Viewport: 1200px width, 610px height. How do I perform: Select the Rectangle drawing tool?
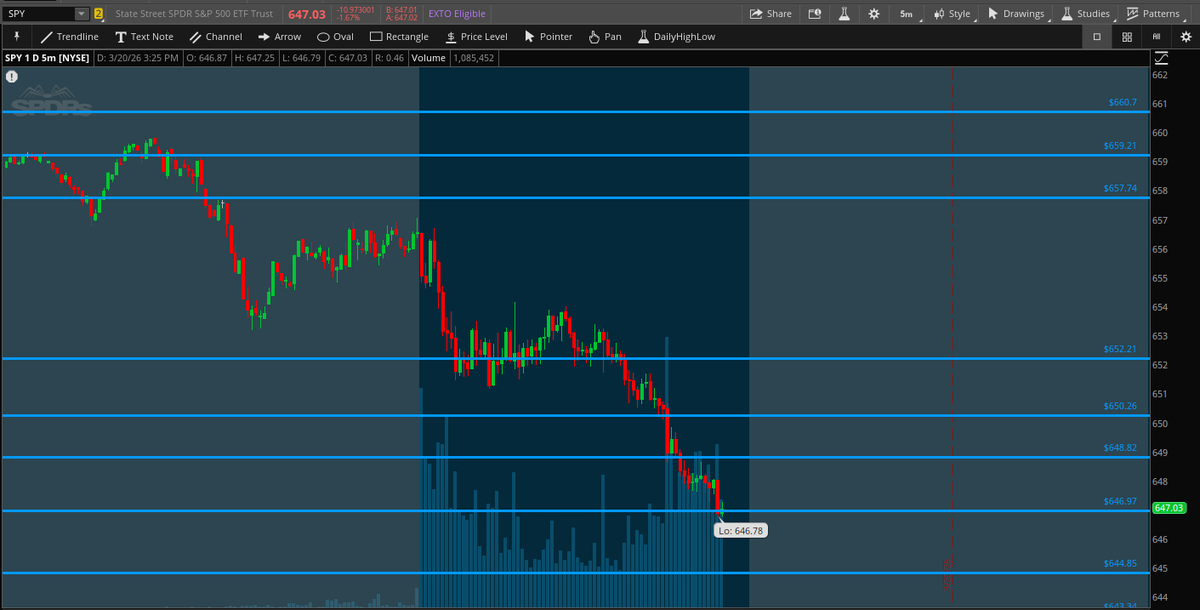pos(399,36)
